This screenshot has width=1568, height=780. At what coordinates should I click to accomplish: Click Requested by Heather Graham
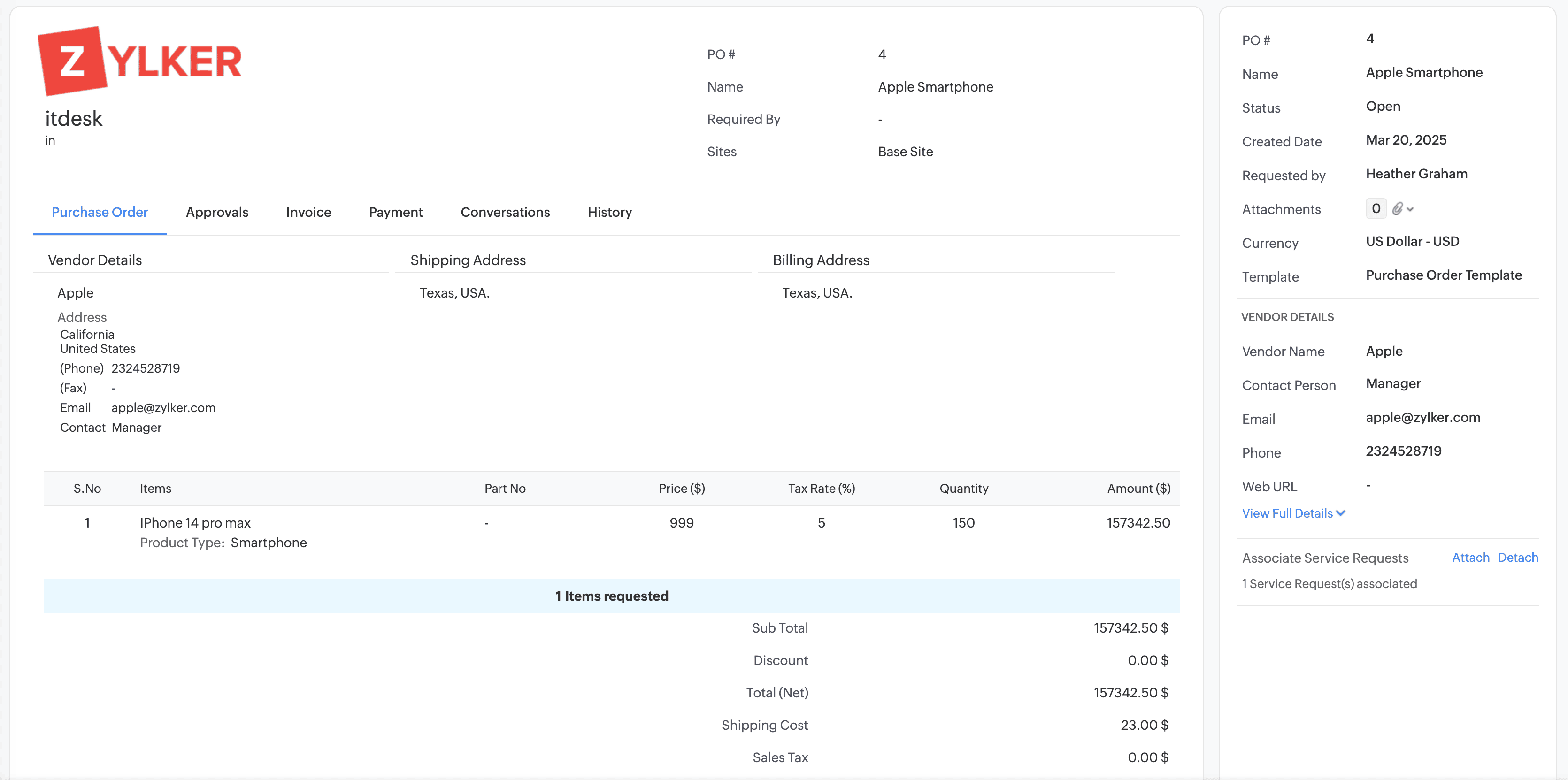[1416, 173]
